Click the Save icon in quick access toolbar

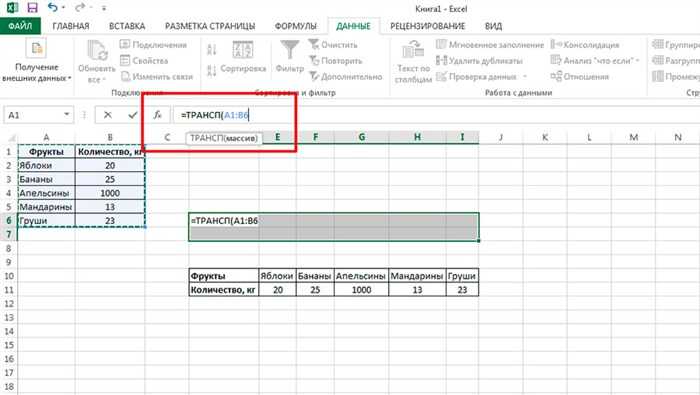click(x=32, y=8)
